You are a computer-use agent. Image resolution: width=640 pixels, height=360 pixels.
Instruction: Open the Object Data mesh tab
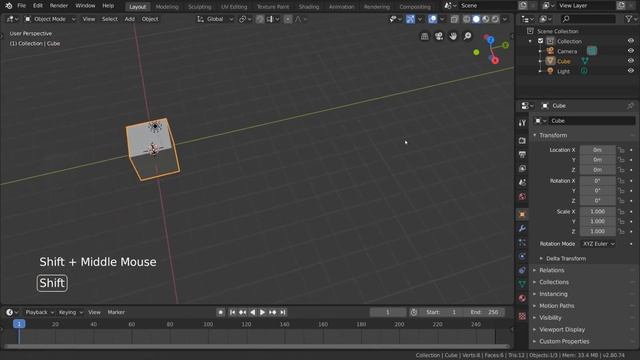[522, 284]
